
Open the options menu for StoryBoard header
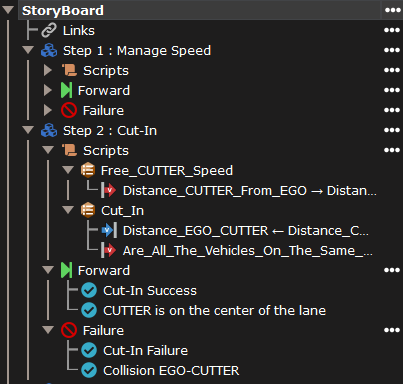tap(392, 10)
